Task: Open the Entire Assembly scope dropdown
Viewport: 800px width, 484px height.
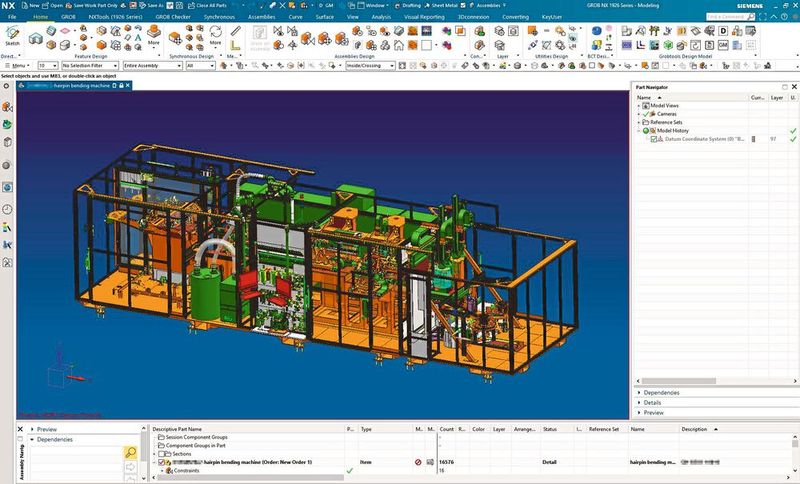Action: (x=152, y=66)
